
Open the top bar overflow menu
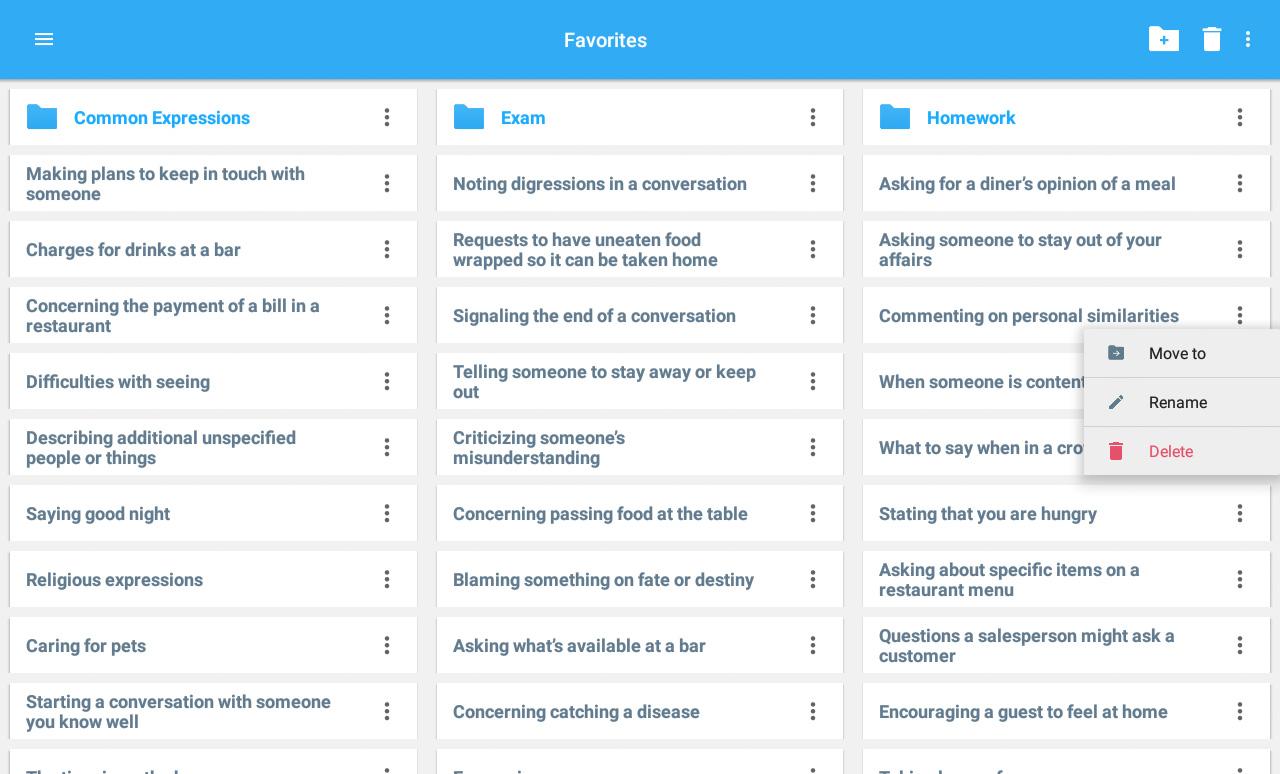click(1248, 39)
